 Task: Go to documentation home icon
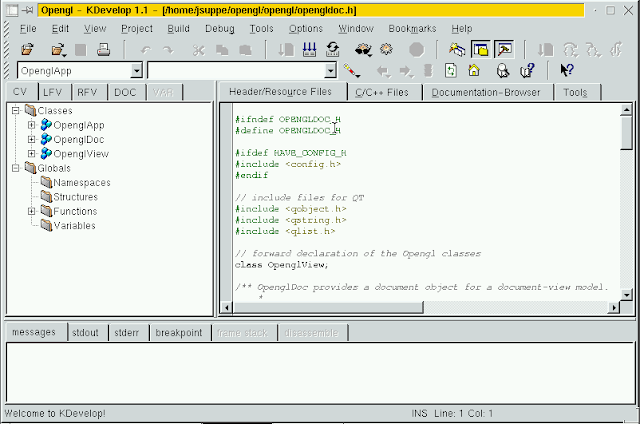tap(474, 71)
